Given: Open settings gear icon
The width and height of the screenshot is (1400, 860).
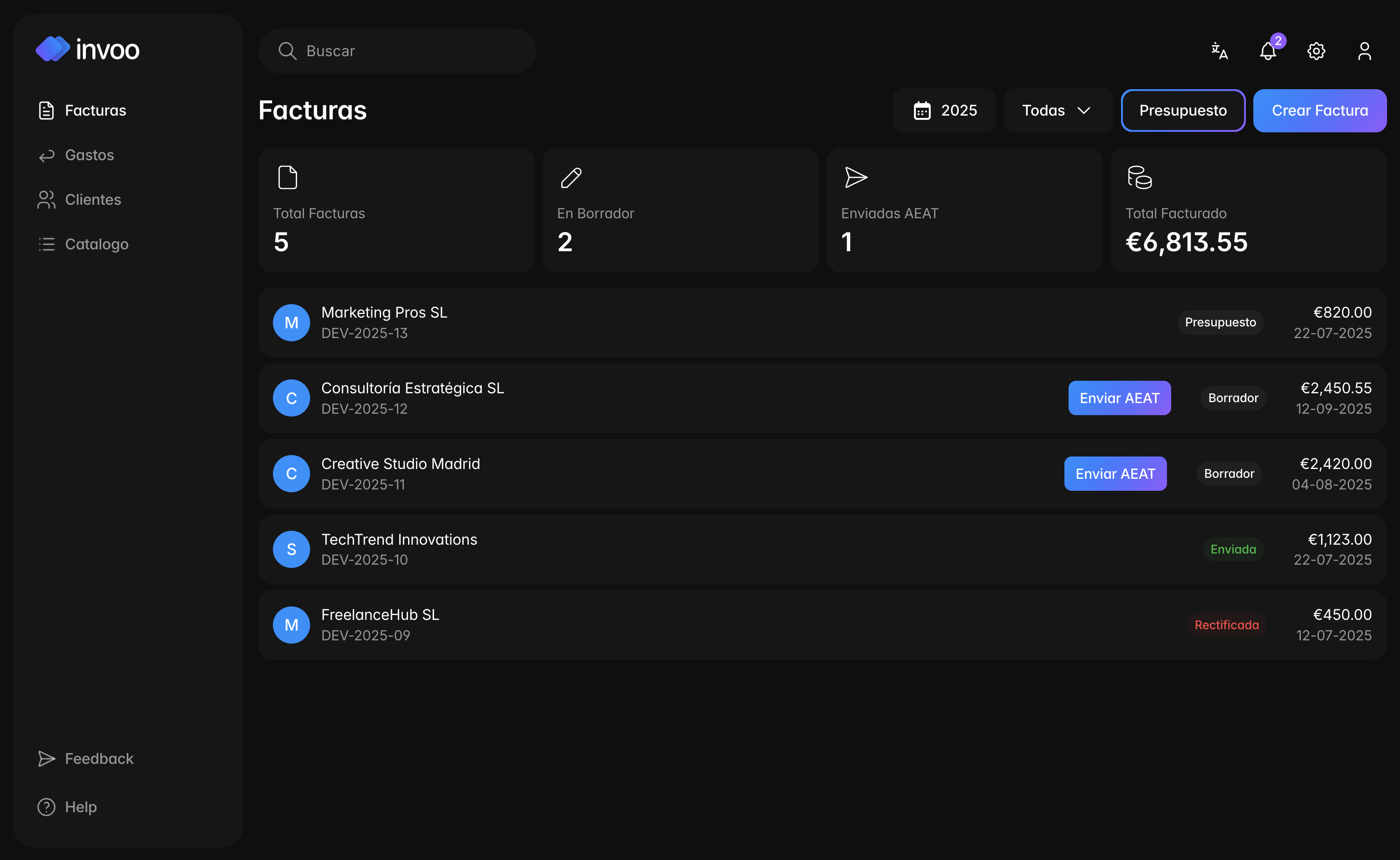Looking at the screenshot, I should click(1316, 51).
